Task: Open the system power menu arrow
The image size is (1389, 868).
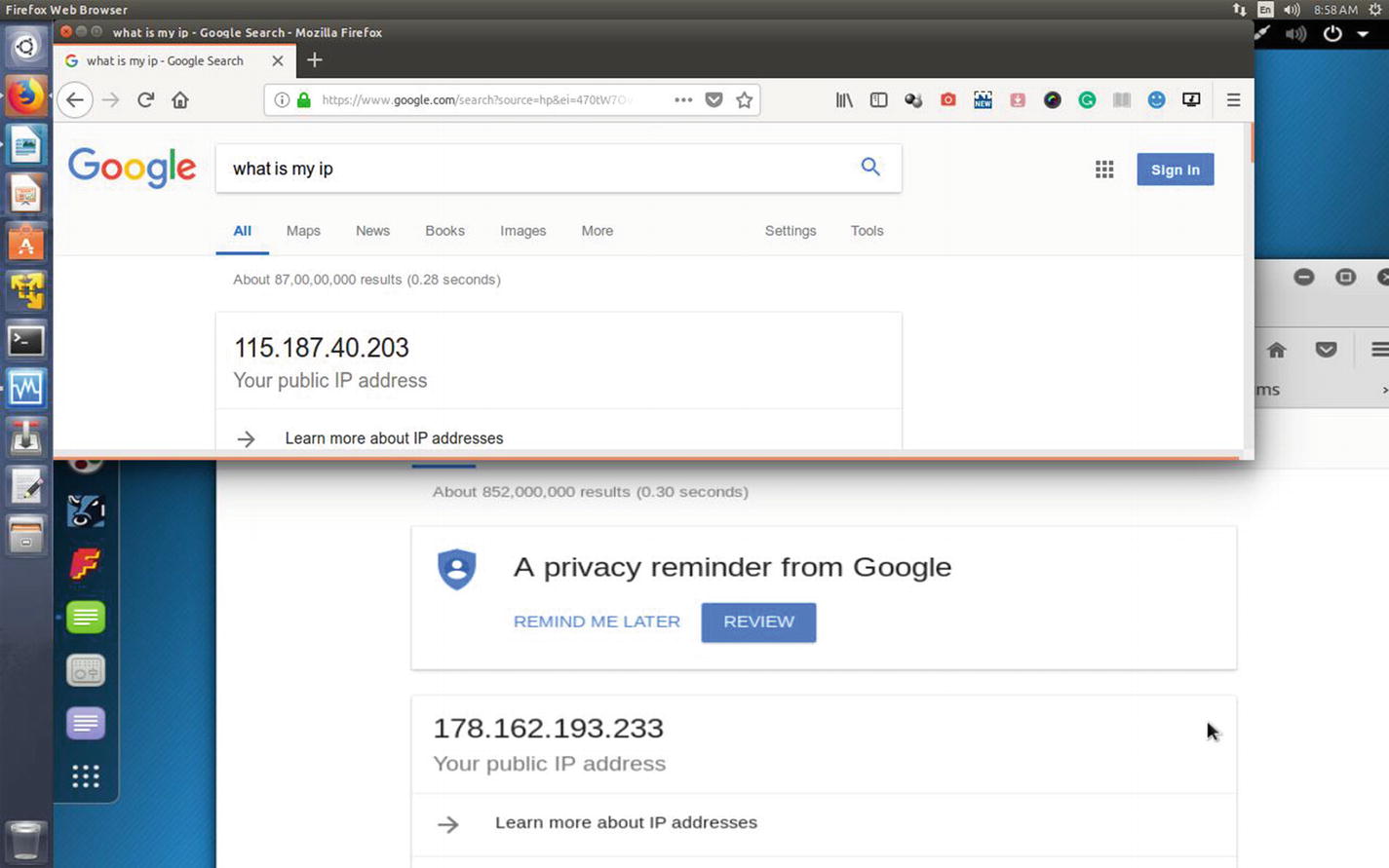Action: pyautogui.click(x=1363, y=34)
